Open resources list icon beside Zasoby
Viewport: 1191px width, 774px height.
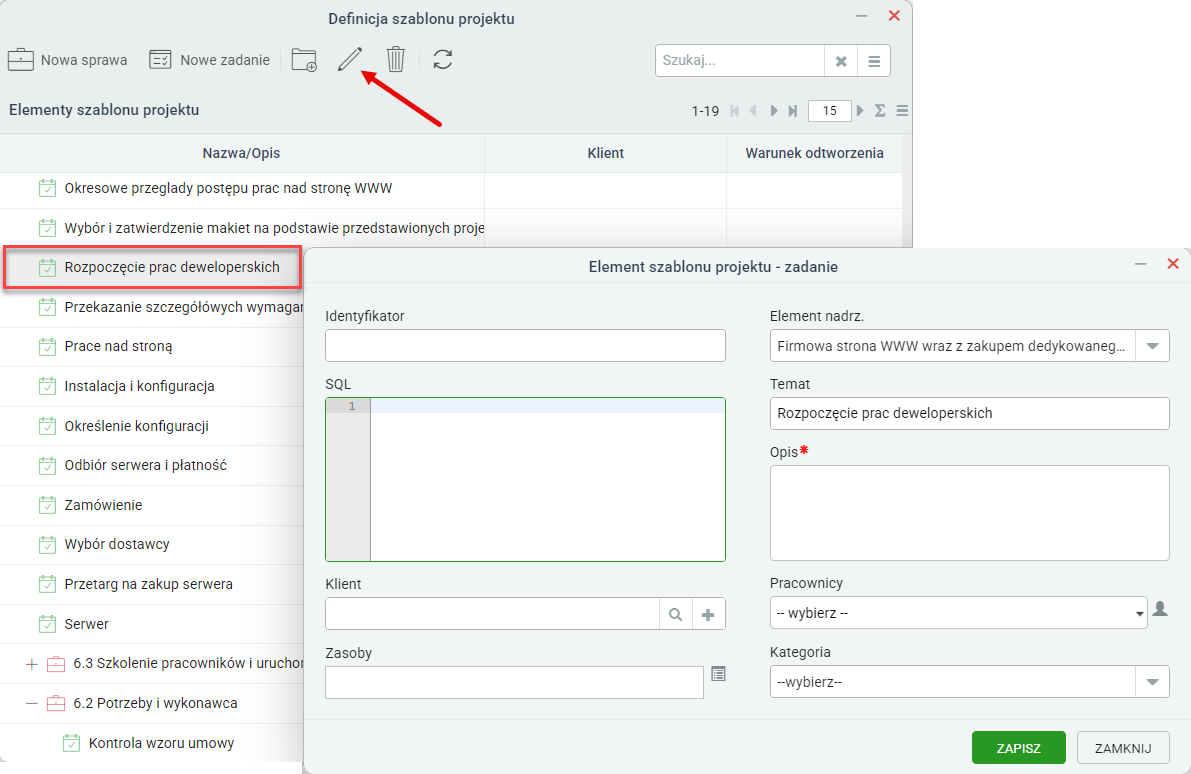pos(718,673)
